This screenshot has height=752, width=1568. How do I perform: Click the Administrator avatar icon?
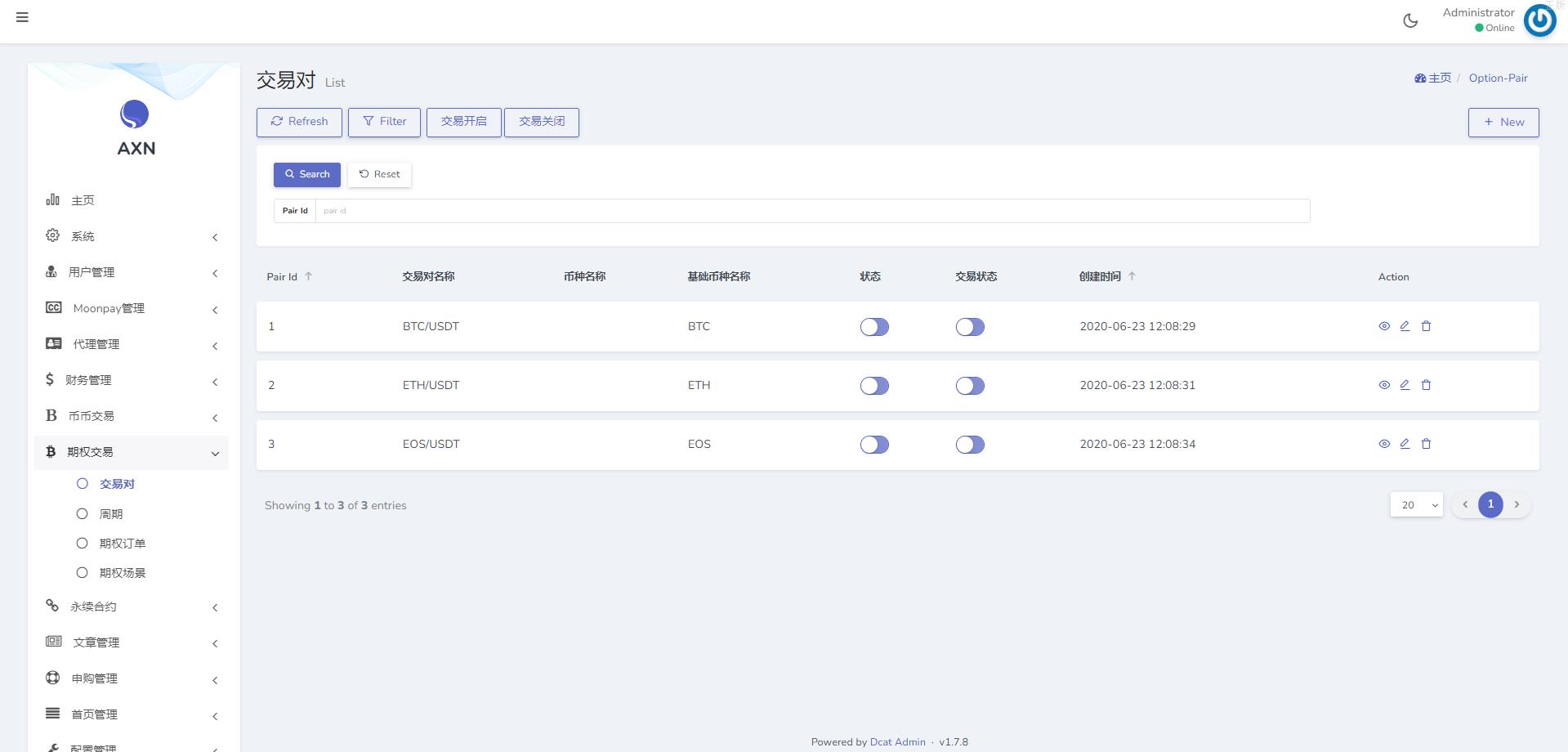click(1539, 20)
